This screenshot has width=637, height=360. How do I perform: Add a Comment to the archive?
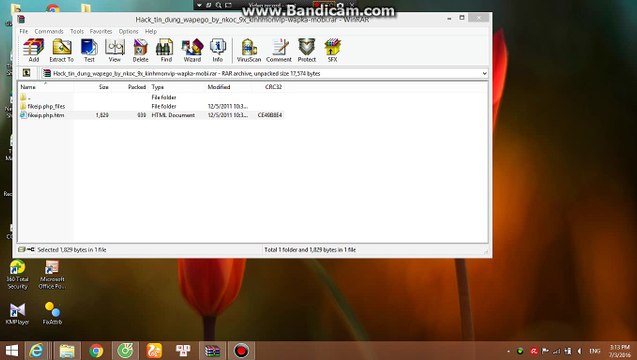click(279, 50)
